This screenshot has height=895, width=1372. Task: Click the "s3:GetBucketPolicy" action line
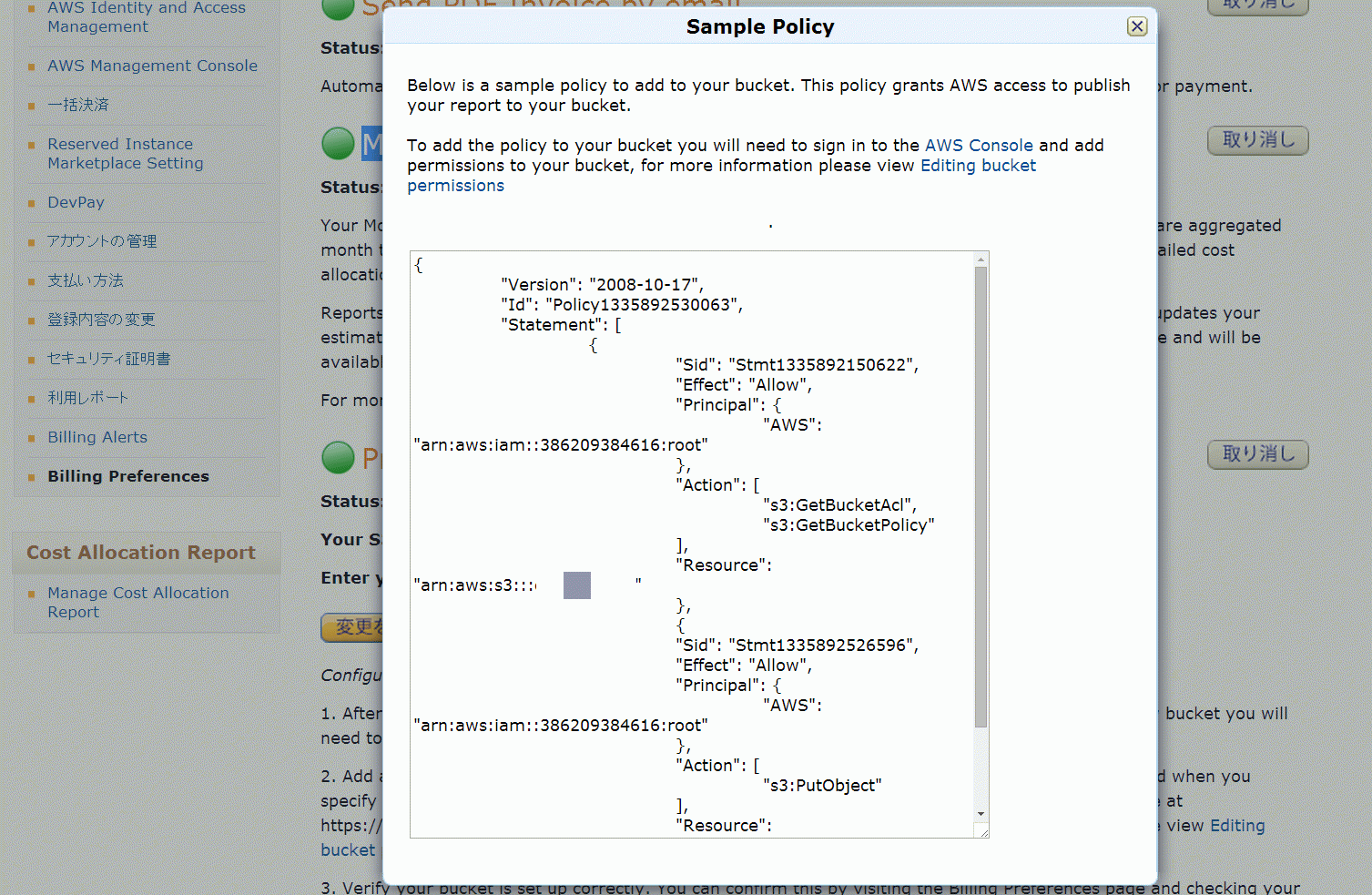(x=849, y=525)
